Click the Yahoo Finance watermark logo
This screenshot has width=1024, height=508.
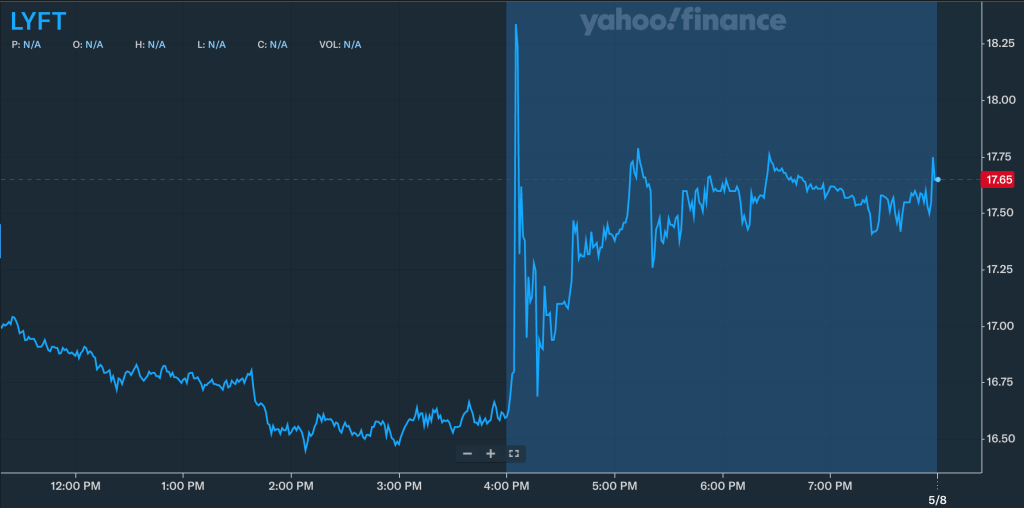click(682, 21)
